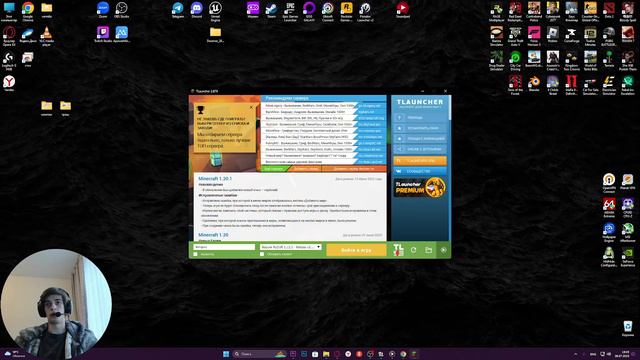The height and width of the screenshot is (360, 640).
Task: Select the OBS Studio desktop icon
Action: [122, 10]
